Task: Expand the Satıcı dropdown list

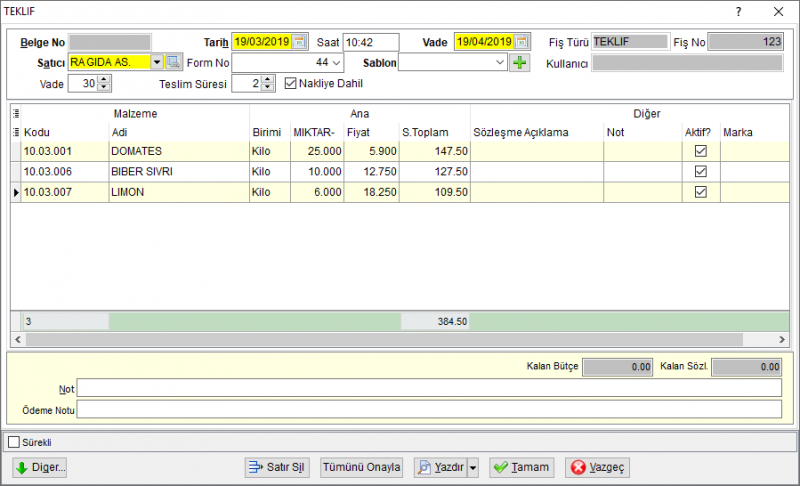Action: (157, 62)
